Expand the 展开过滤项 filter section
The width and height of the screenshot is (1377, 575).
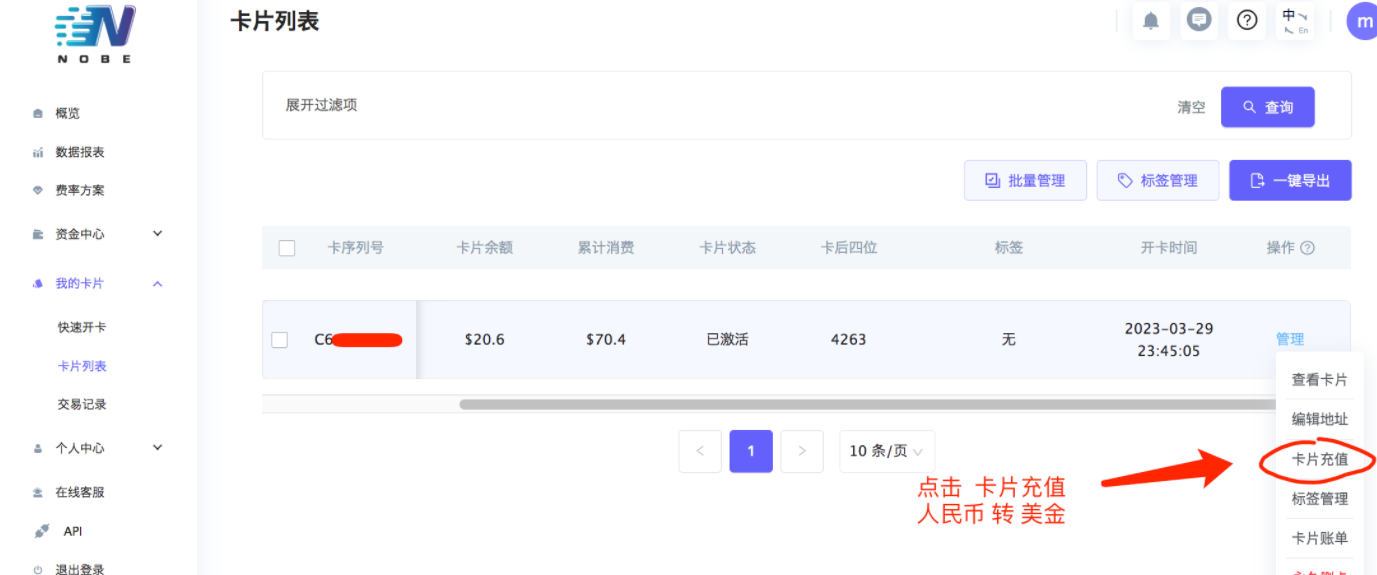pos(321,105)
